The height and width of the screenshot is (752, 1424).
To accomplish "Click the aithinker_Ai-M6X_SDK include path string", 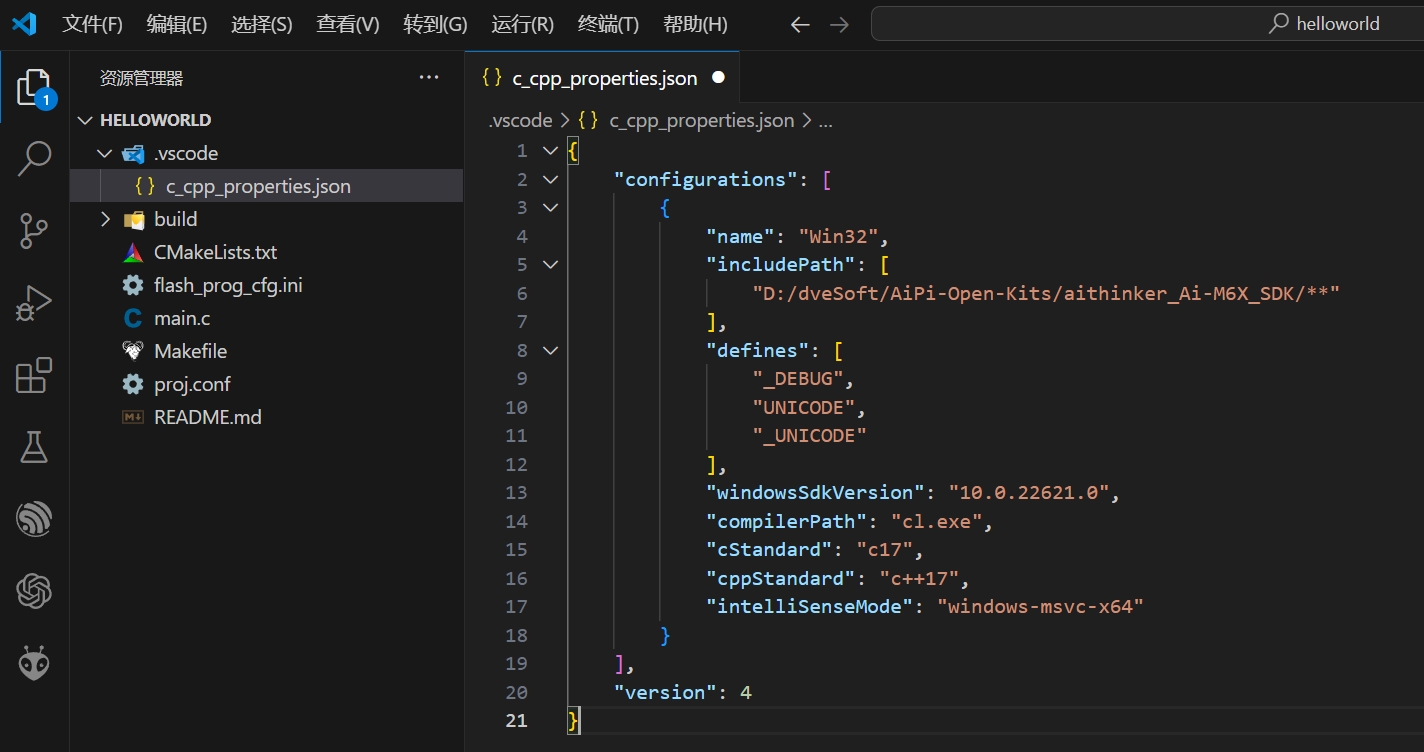I will tap(1044, 293).
